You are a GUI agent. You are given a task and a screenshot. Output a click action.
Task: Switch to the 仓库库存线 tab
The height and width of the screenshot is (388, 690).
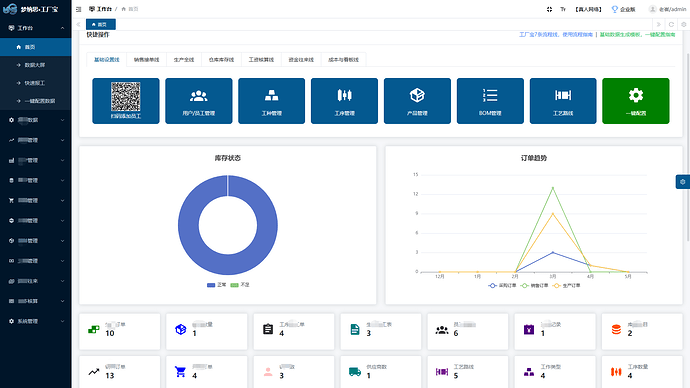[x=221, y=60]
